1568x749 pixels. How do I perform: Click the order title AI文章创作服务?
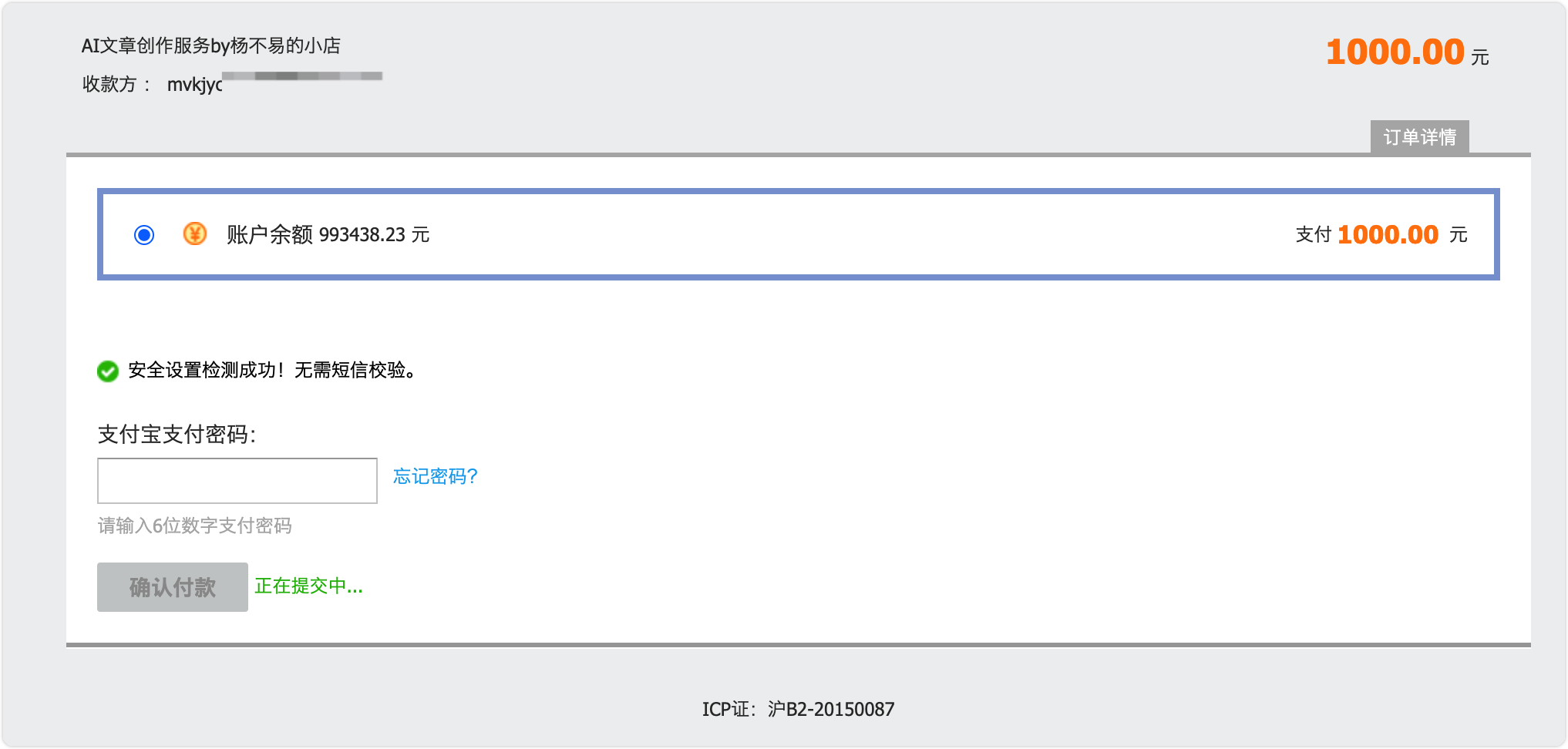(x=211, y=45)
